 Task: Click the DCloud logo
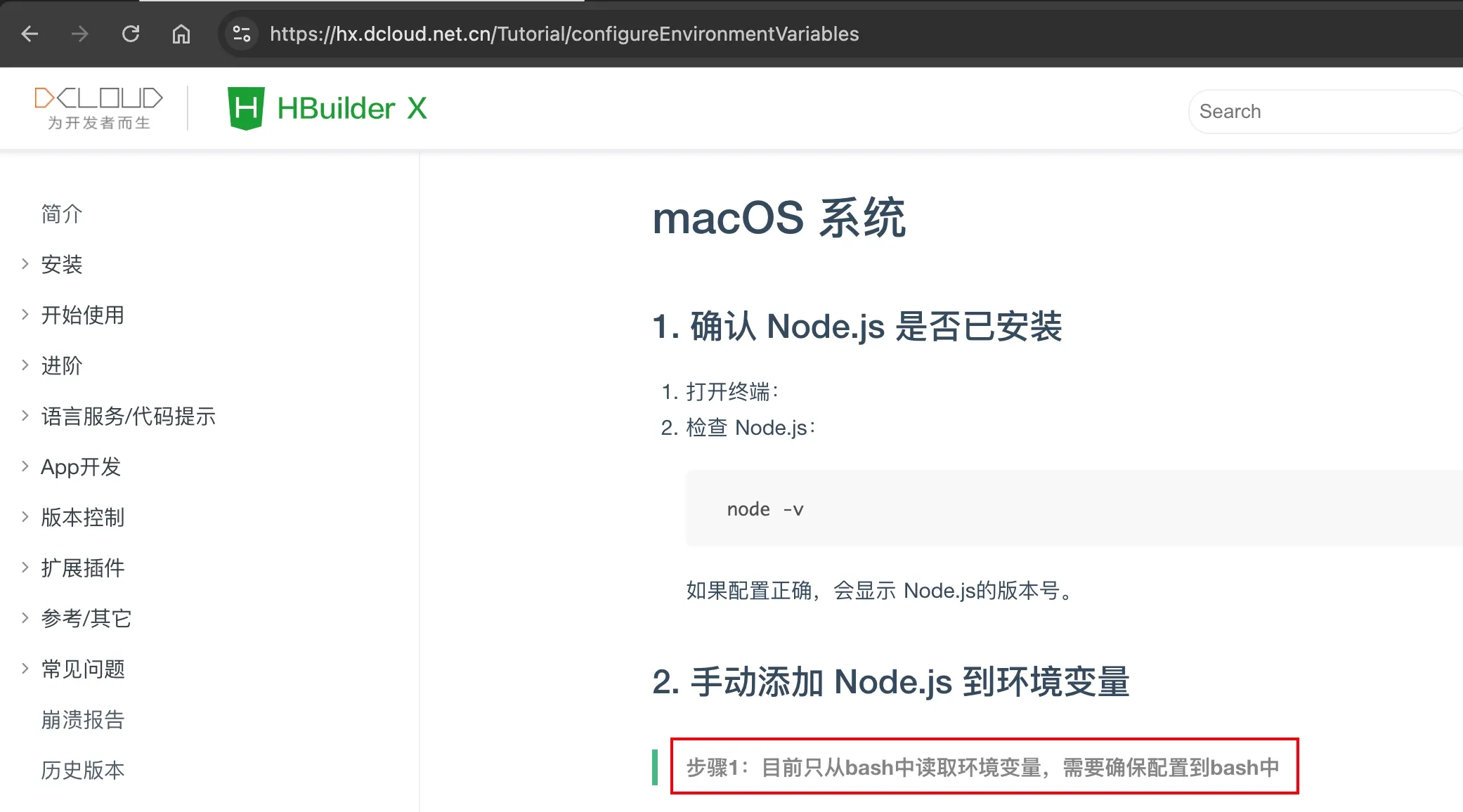point(98,107)
